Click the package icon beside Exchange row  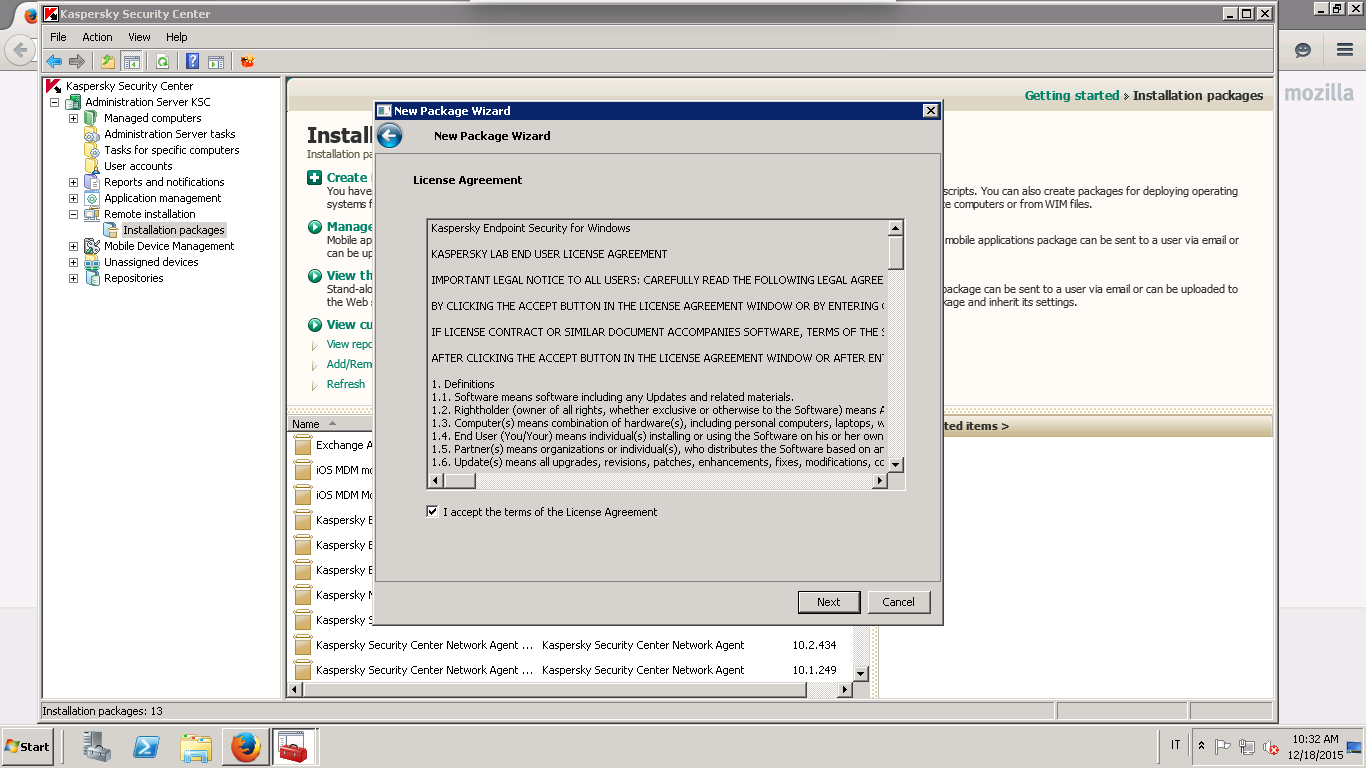tap(303, 445)
